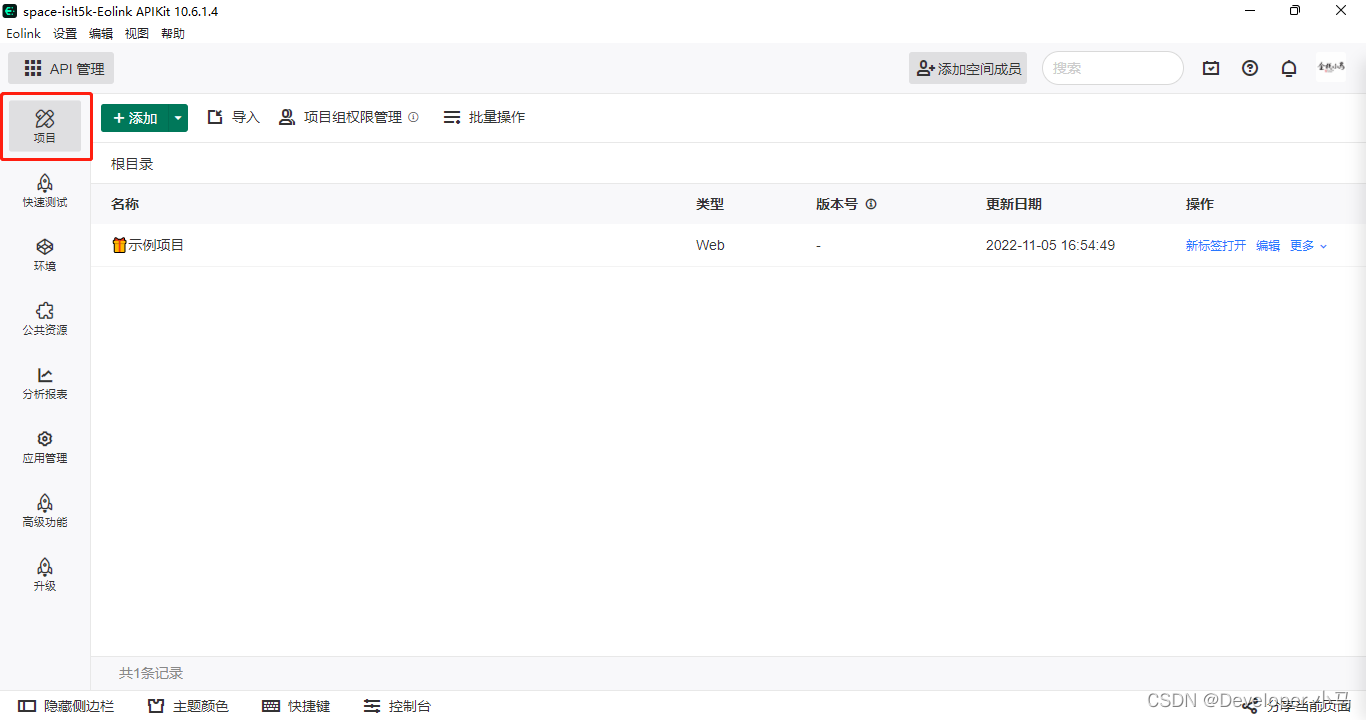Image resolution: width=1366 pixels, height=720 pixels.
Task: Click 共1条记录 footer text
Action: tap(151, 673)
